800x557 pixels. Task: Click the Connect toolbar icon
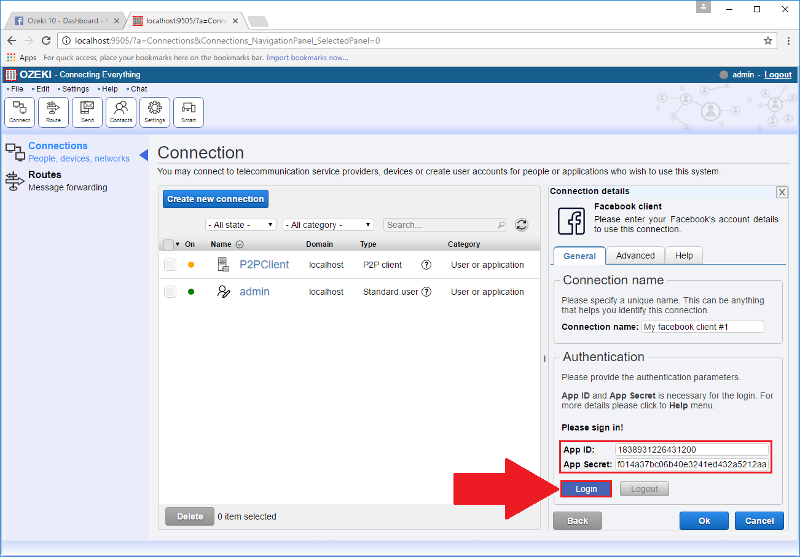[20, 112]
